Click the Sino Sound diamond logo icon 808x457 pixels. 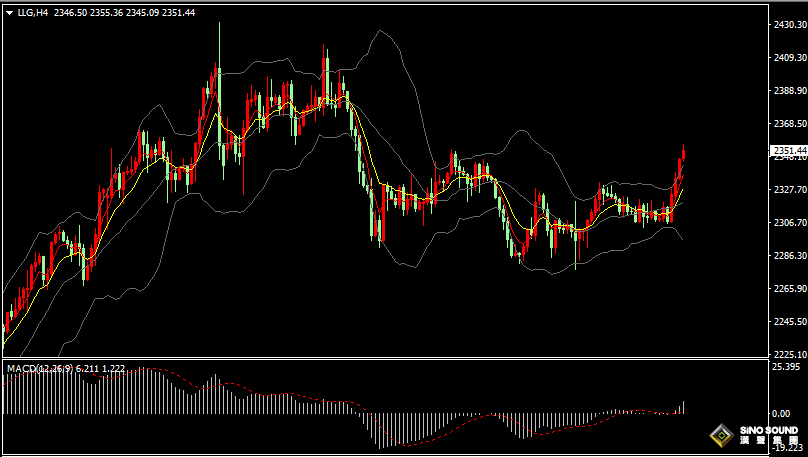pos(720,436)
